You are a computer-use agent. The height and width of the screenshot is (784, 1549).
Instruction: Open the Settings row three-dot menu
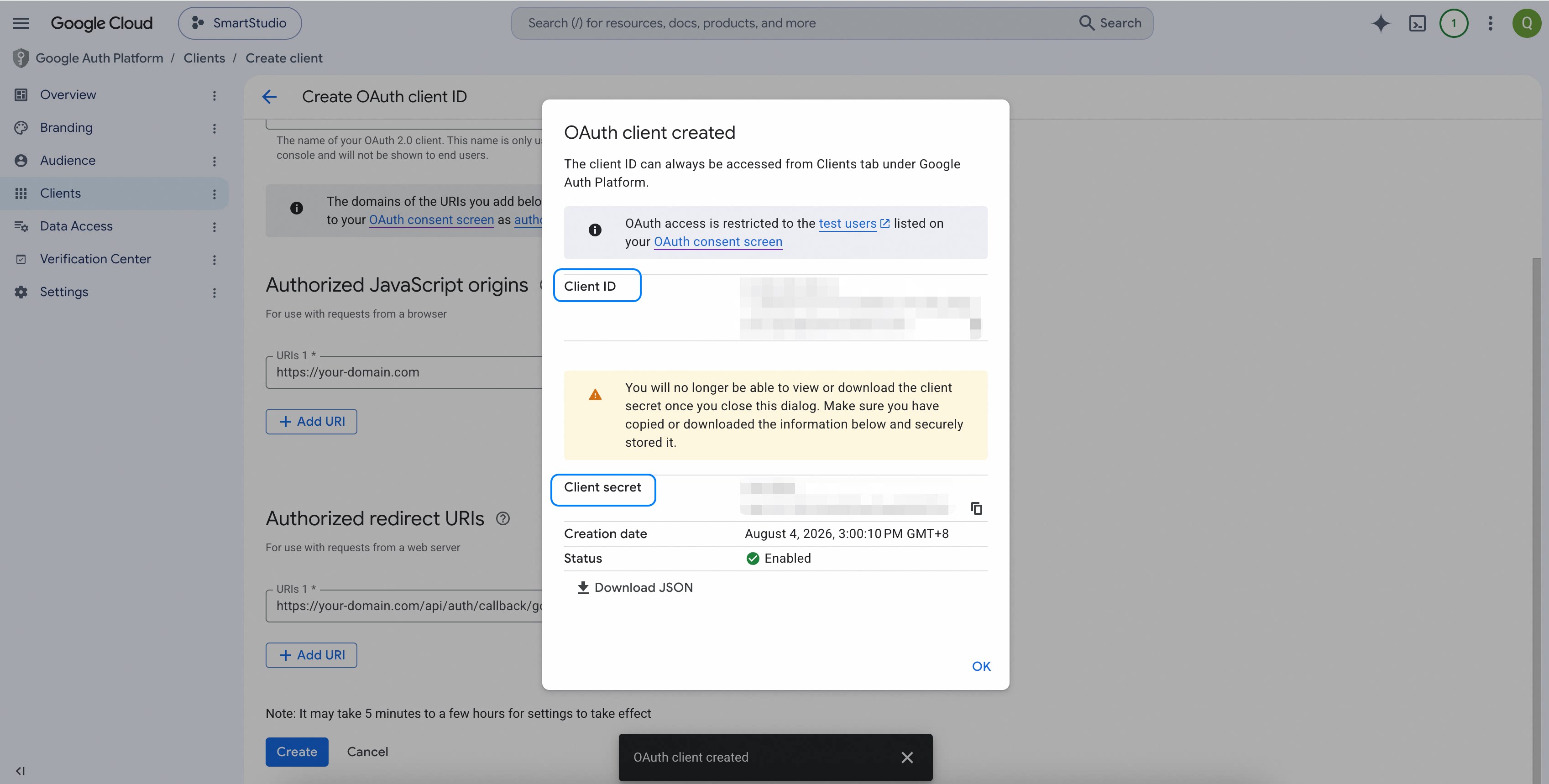click(214, 293)
